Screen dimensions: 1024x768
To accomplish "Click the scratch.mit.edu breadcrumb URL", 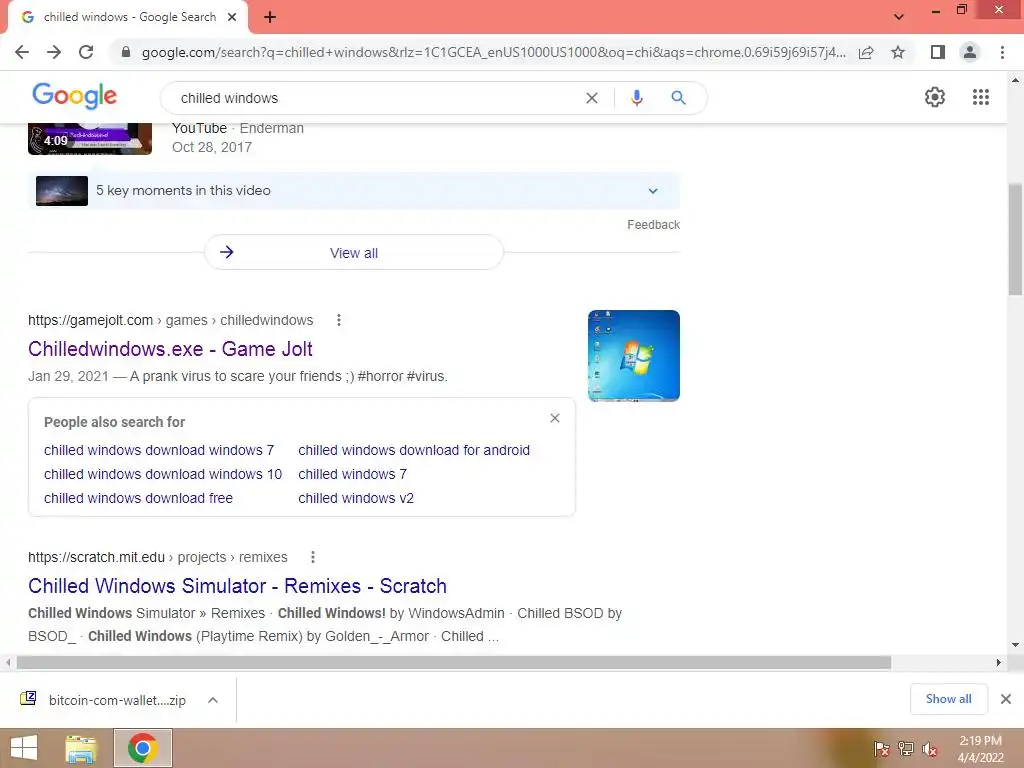I will coord(157,557).
